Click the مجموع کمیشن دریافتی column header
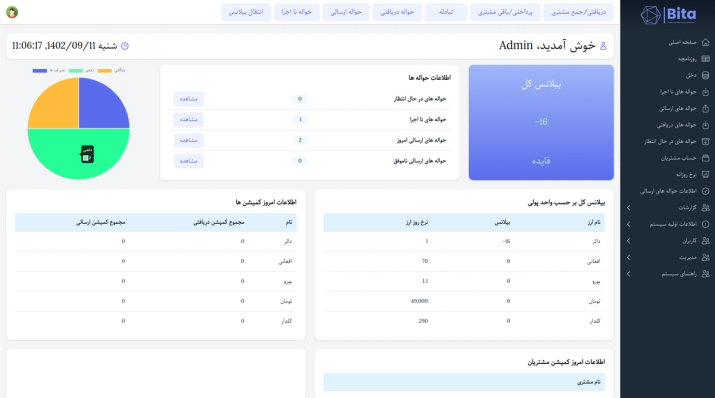The image size is (715, 398). point(218,222)
